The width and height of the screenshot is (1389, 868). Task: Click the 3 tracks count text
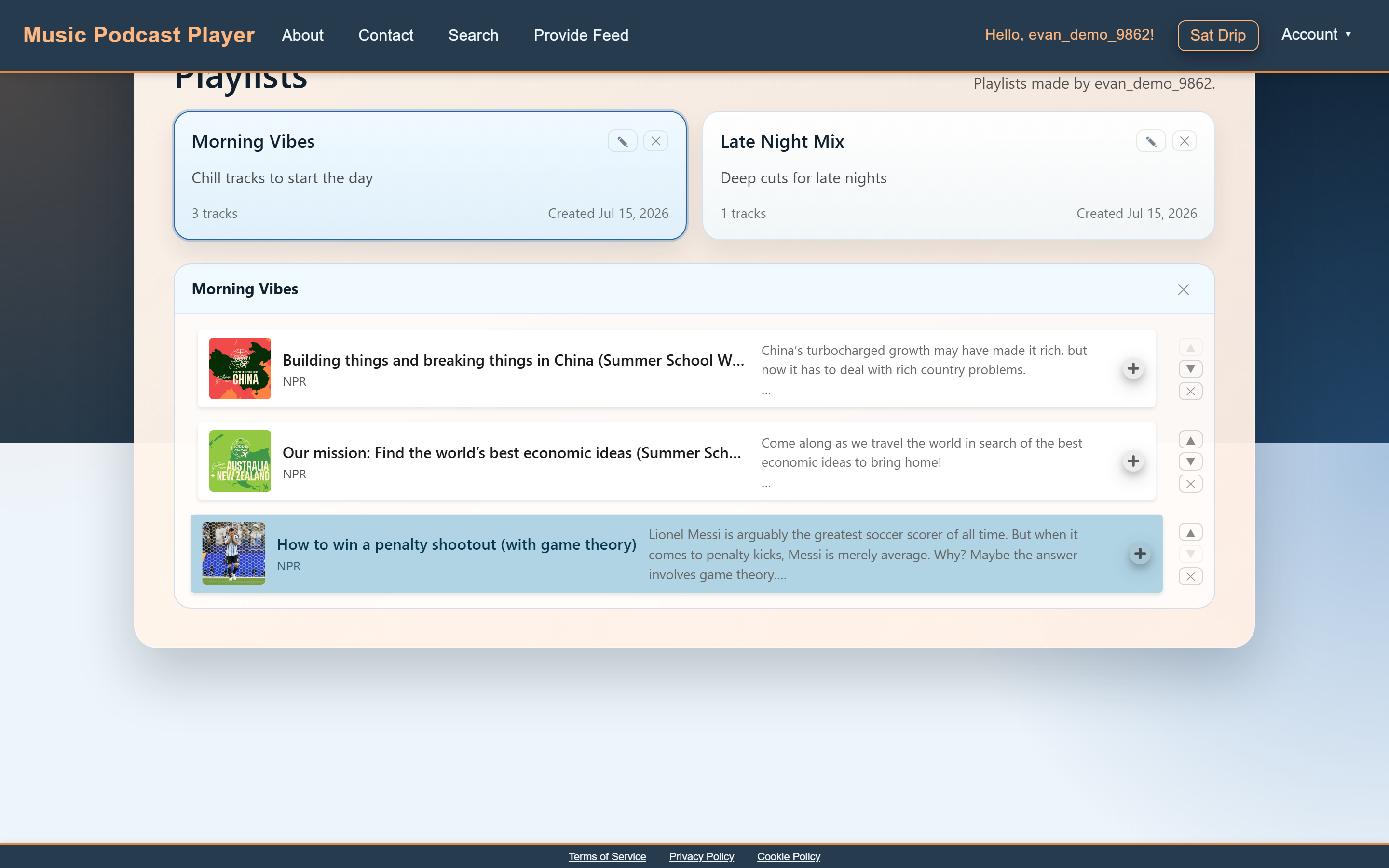coord(215,213)
